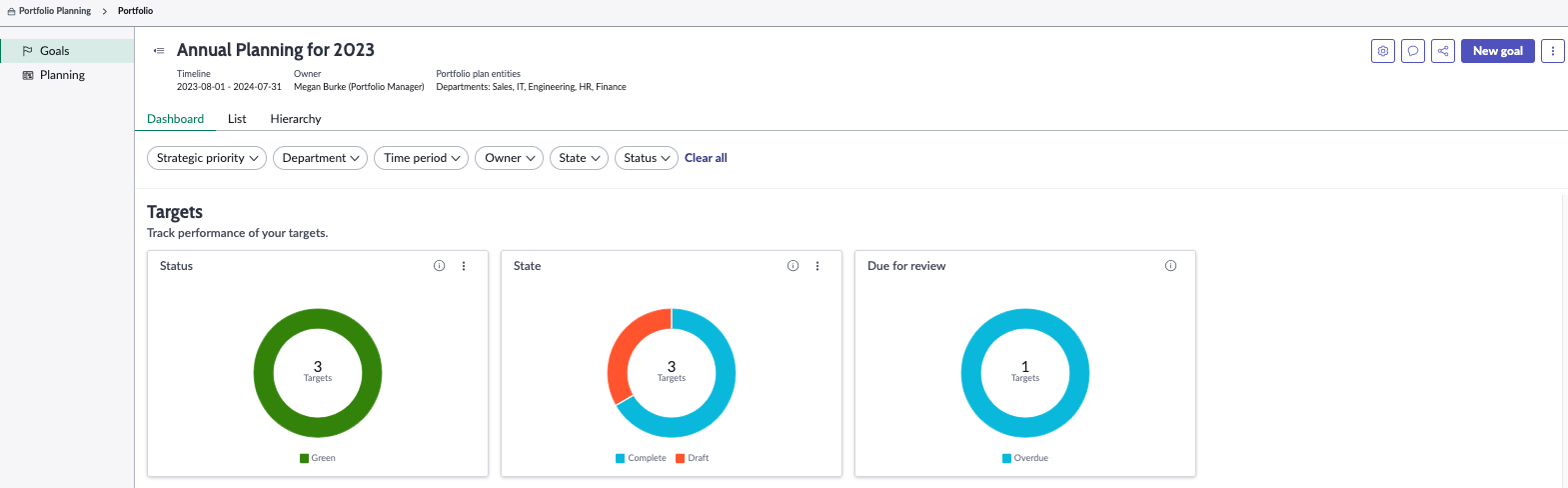
Task: Open the State chart options menu
Action: [817, 266]
